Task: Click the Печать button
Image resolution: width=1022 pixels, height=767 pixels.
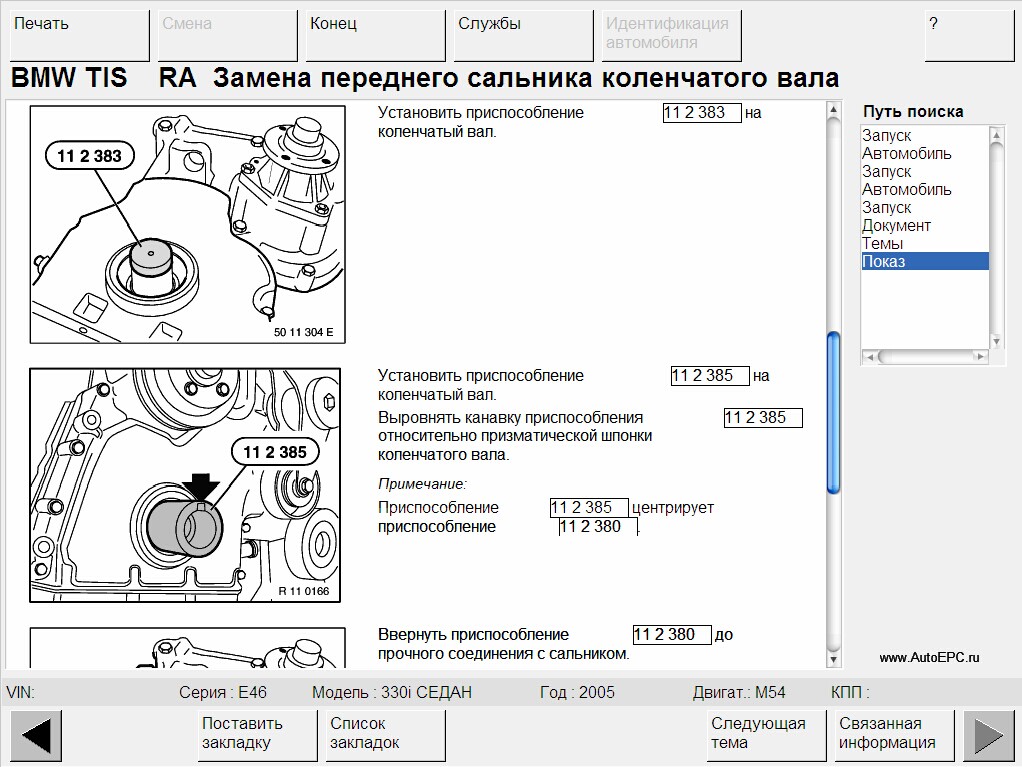Action: click(x=80, y=35)
